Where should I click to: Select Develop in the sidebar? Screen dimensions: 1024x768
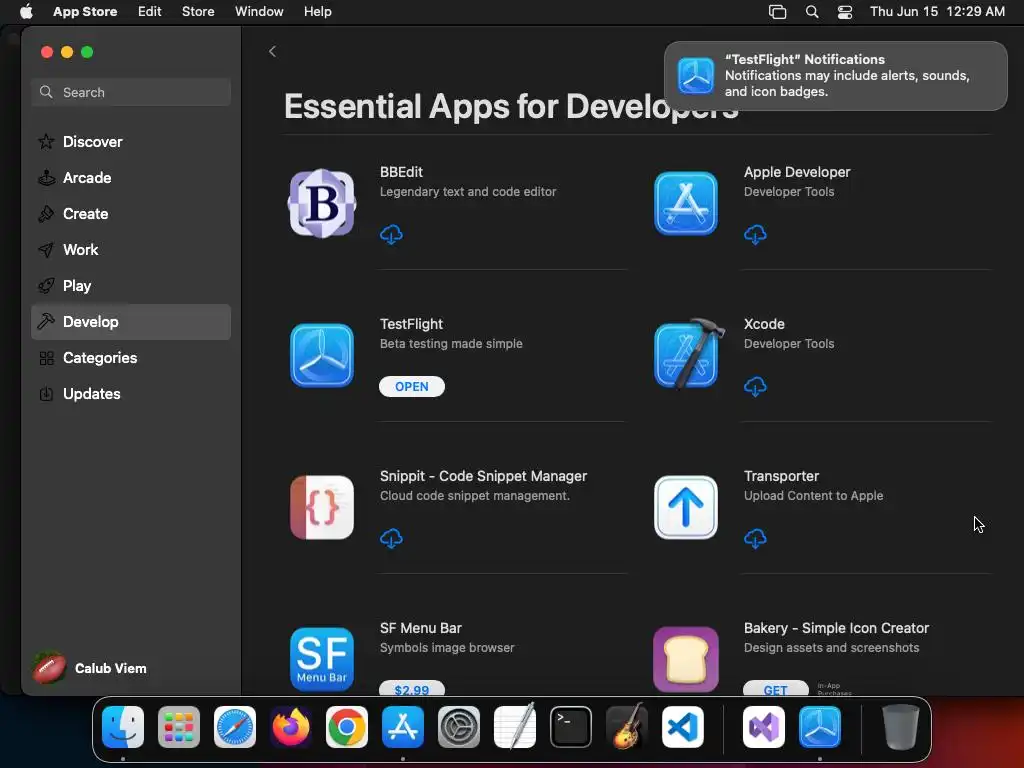click(131, 322)
